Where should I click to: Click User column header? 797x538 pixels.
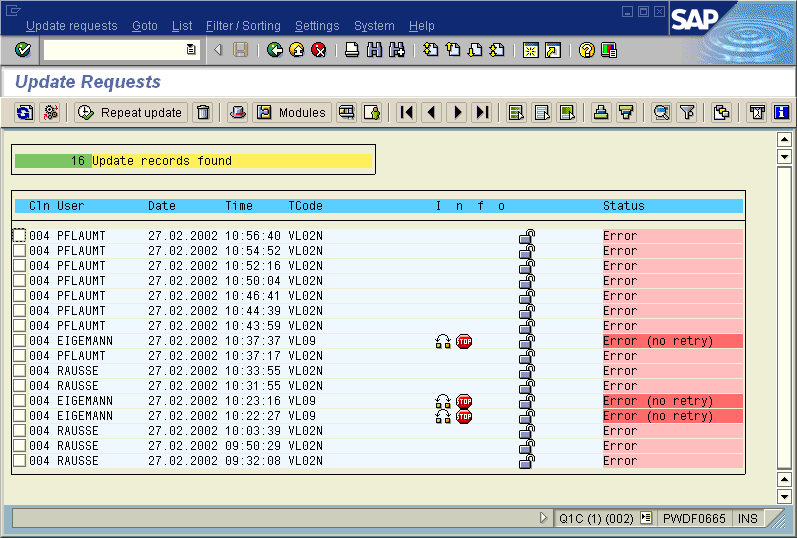[x=70, y=206]
